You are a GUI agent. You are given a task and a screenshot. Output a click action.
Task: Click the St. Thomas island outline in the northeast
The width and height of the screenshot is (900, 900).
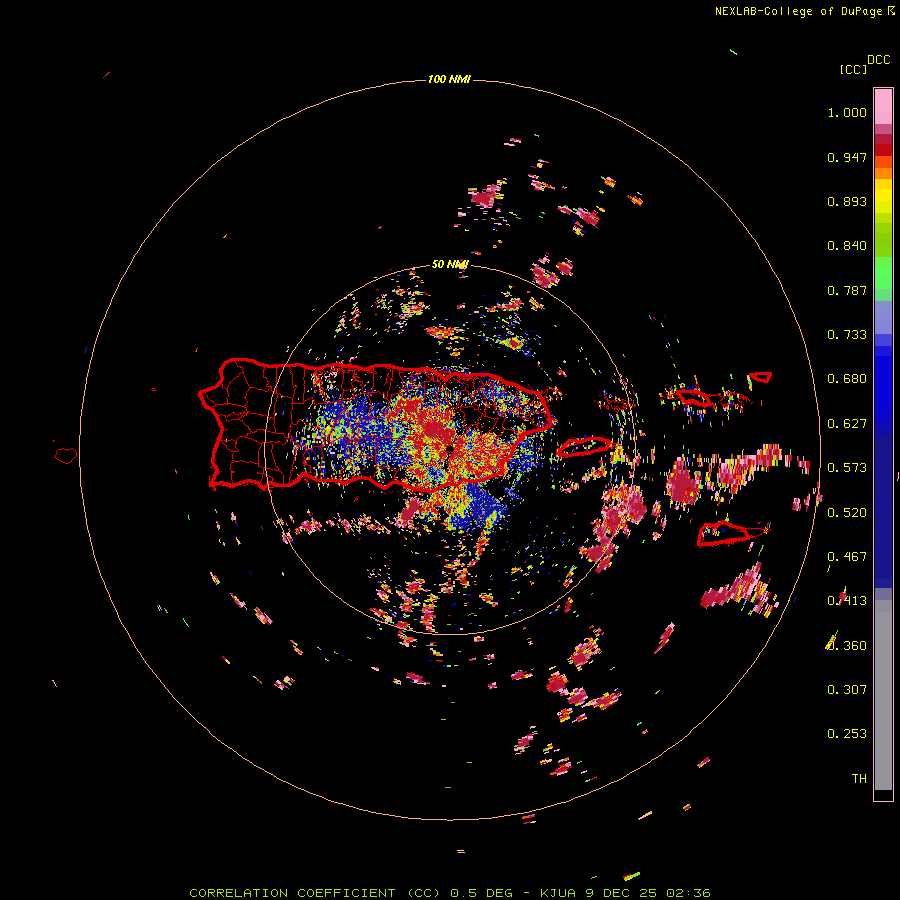(x=693, y=397)
